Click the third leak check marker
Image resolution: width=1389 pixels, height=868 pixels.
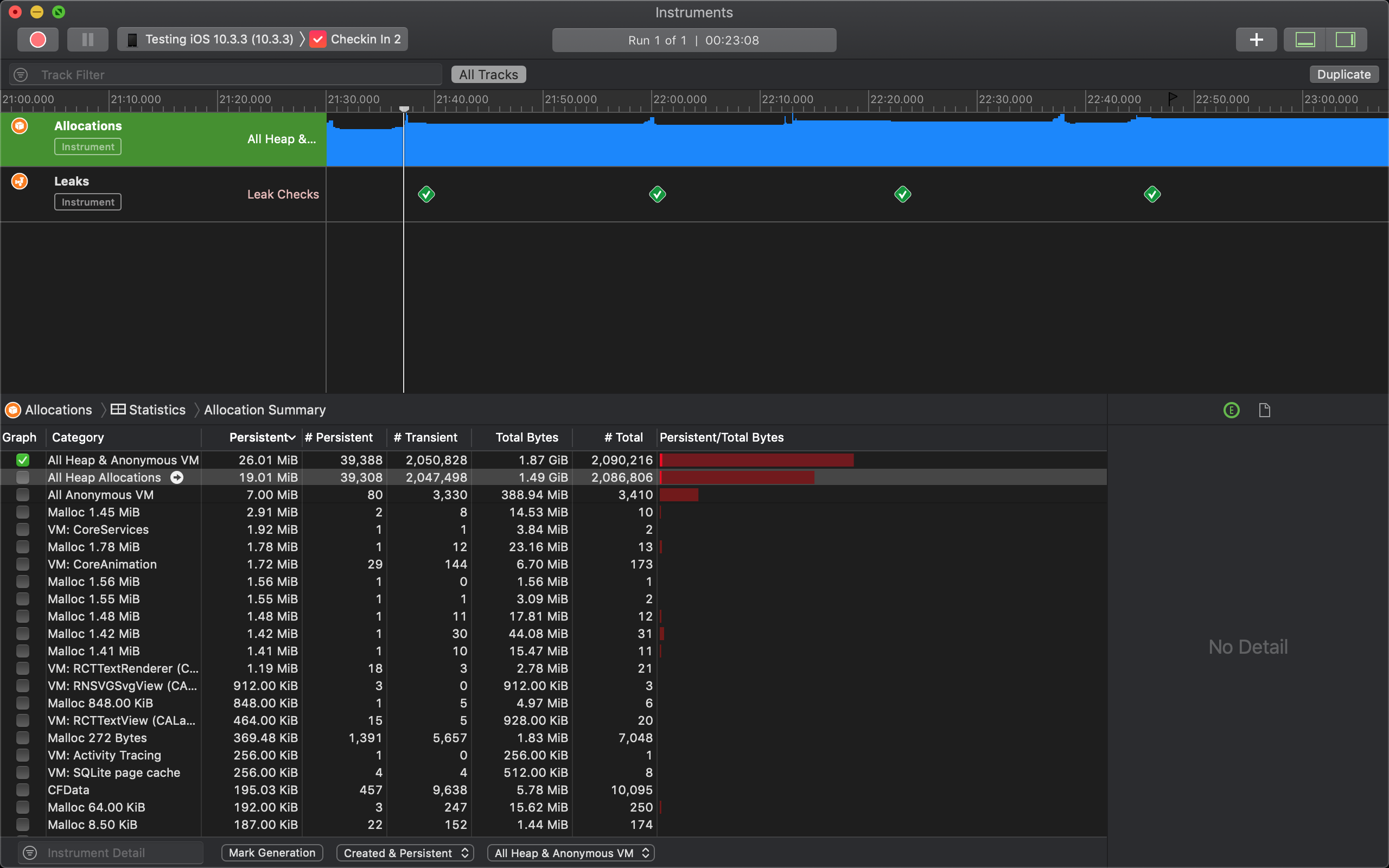(x=902, y=195)
